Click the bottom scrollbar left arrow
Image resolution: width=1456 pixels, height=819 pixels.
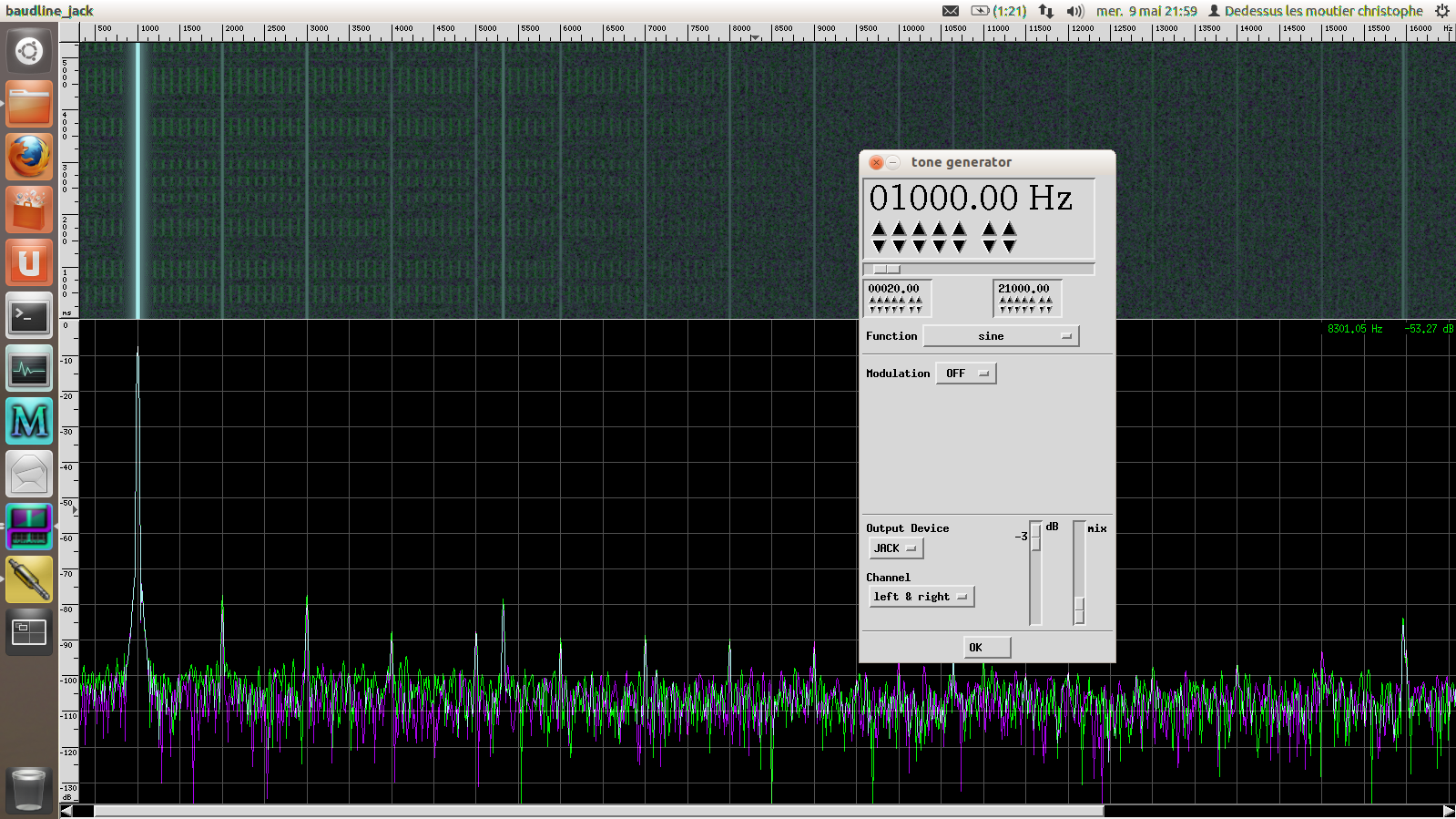pos(66,811)
